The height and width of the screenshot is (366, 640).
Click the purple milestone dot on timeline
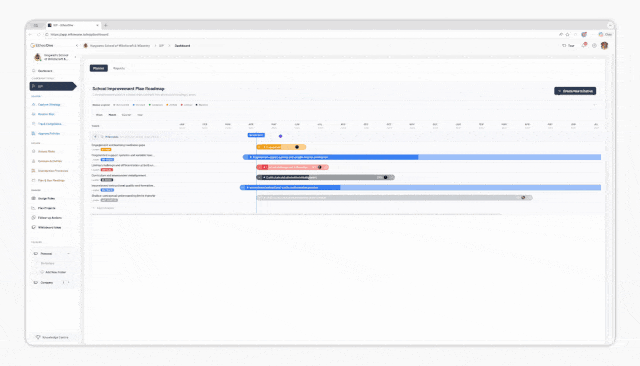pyautogui.click(x=280, y=136)
